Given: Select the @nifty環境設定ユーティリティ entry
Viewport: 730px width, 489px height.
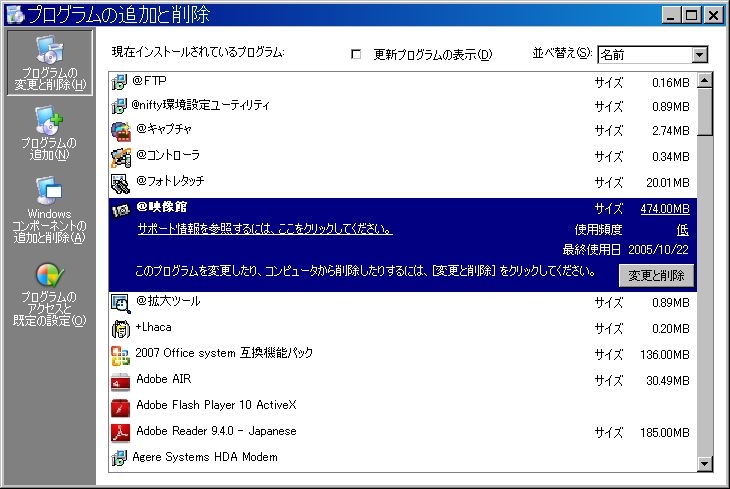Looking at the screenshot, I should pos(403,106).
